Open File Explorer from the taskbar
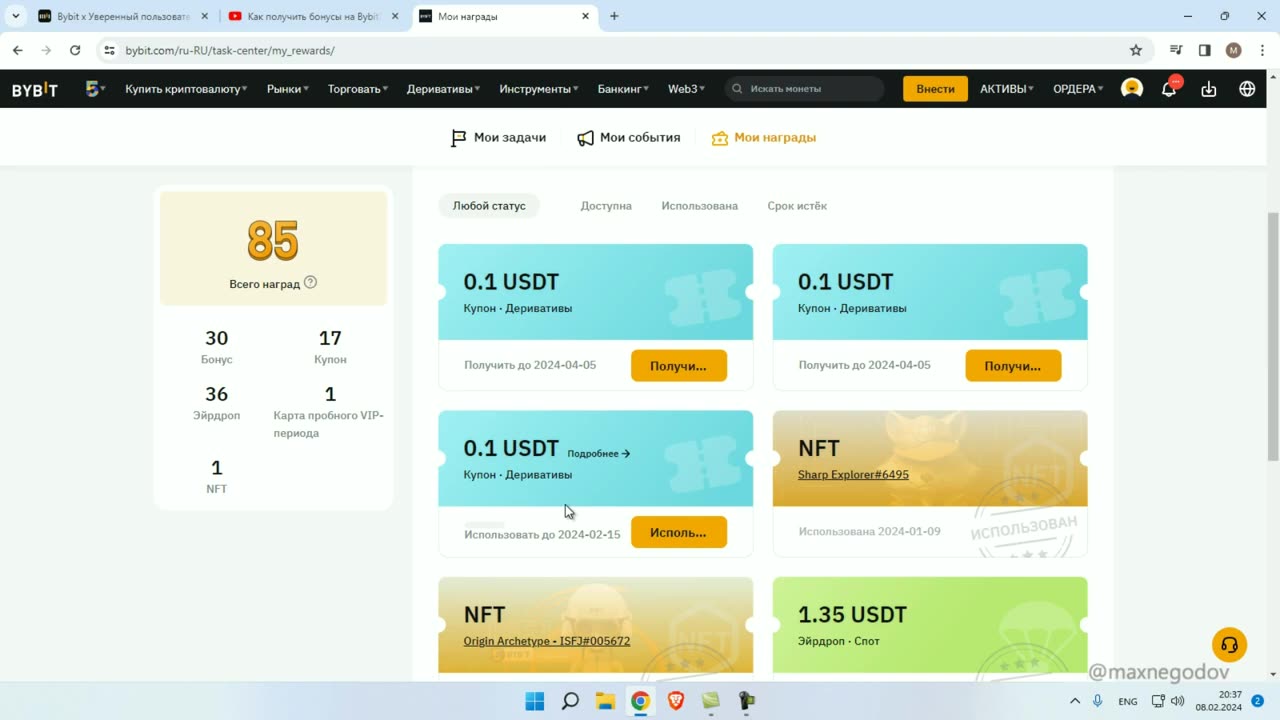Screen dimensions: 1280x720 click(605, 701)
